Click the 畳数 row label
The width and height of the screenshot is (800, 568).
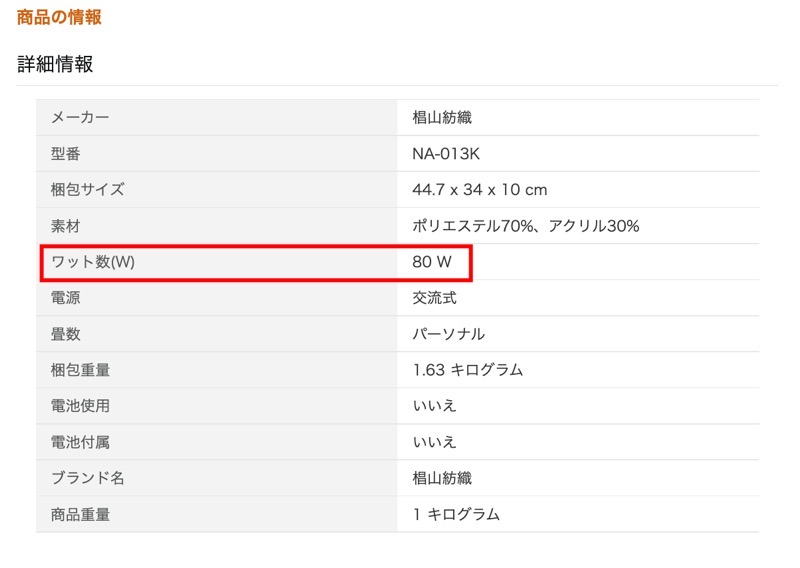tap(65, 334)
